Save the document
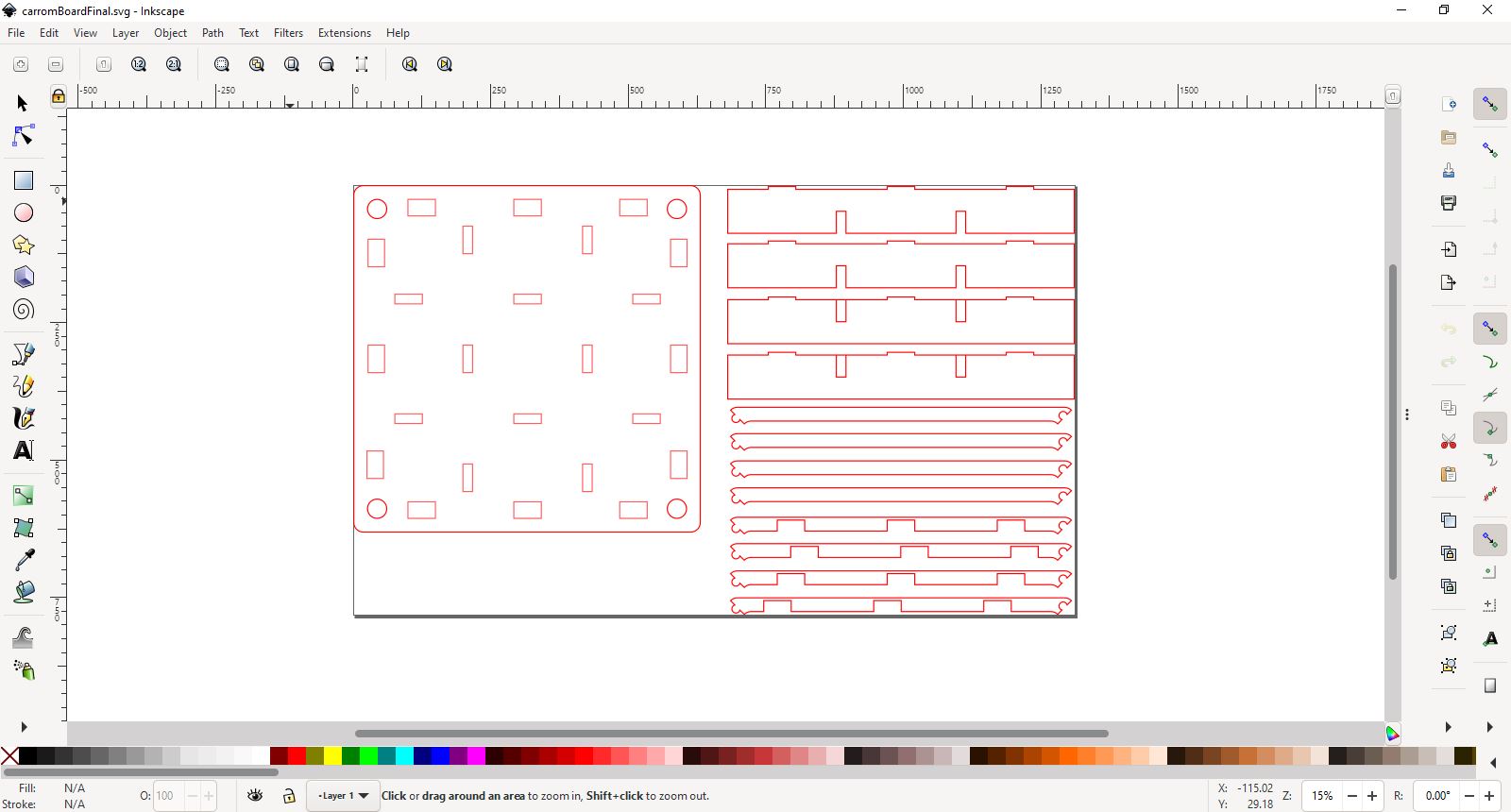 [1449, 170]
